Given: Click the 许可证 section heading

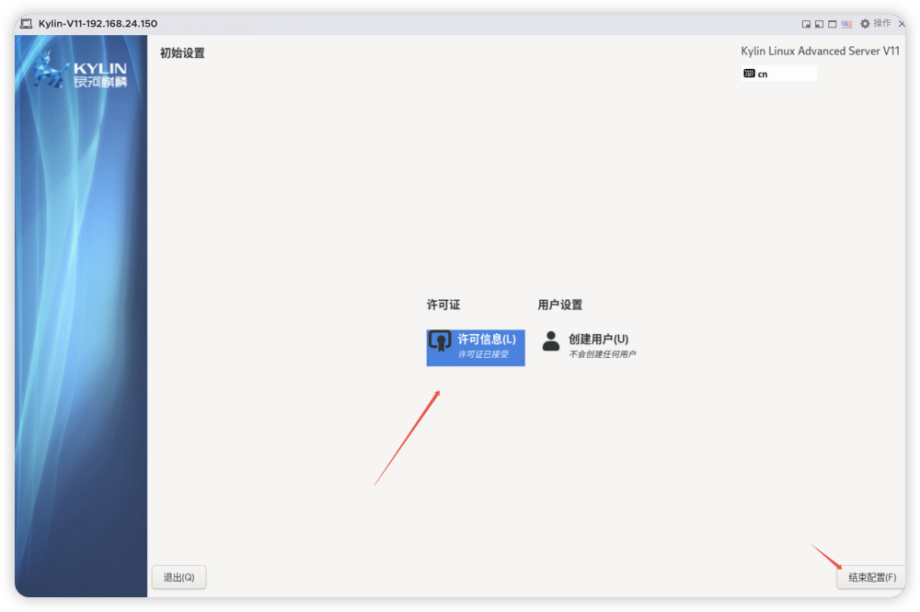Looking at the screenshot, I should (443, 305).
